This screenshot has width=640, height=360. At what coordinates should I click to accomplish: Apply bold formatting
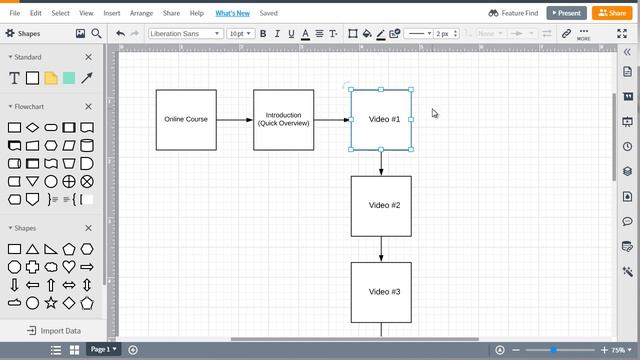[263, 33]
